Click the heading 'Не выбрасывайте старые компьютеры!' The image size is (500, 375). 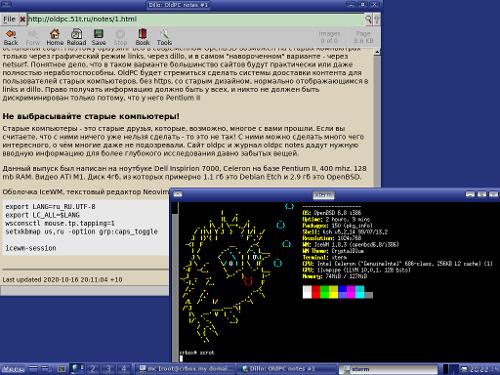click(x=91, y=116)
